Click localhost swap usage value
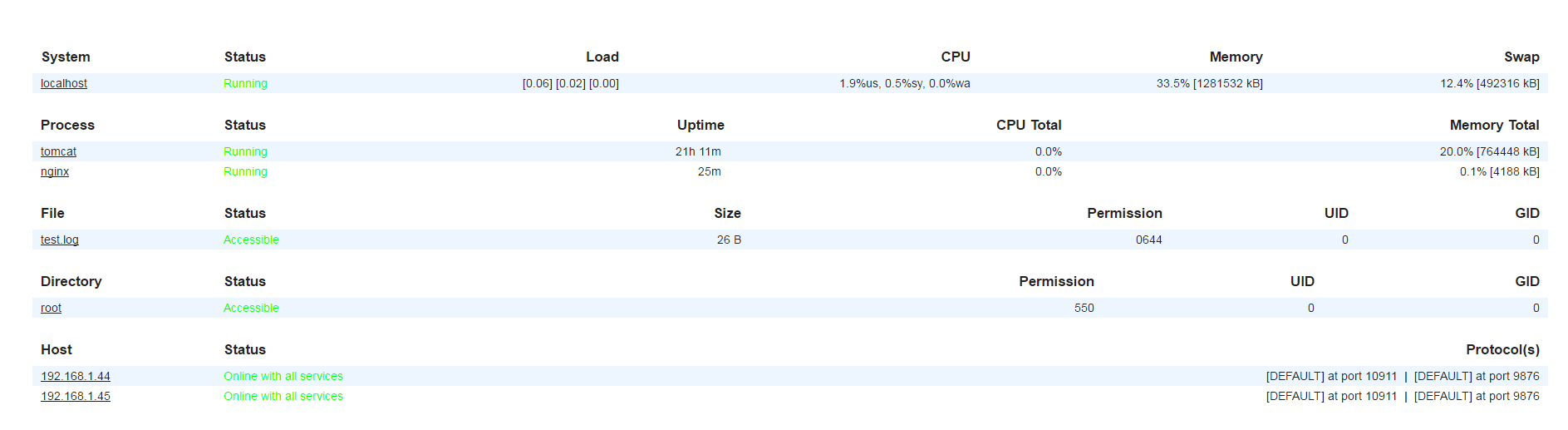 pyautogui.click(x=1489, y=83)
